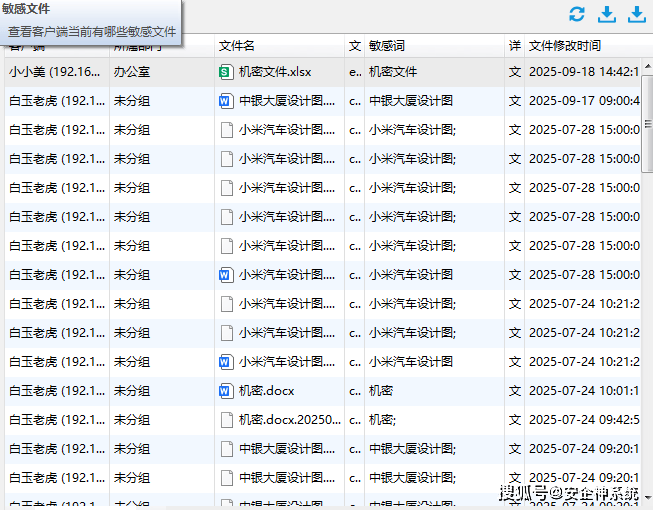Click the rightmost download icon
The height and width of the screenshot is (510, 653).
[x=636, y=14]
